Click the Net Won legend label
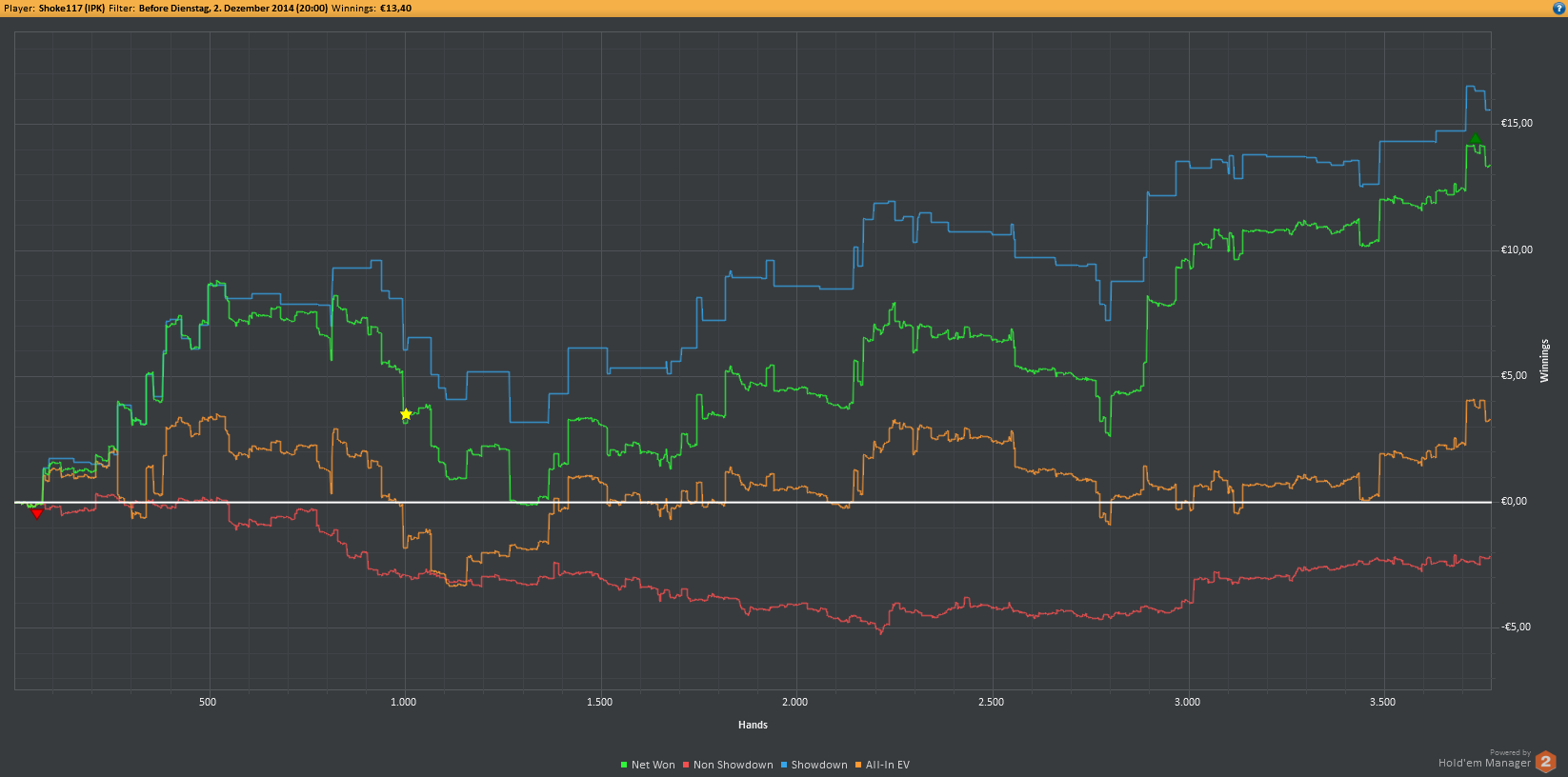Screen dimensions: 1568x777 [x=653, y=765]
